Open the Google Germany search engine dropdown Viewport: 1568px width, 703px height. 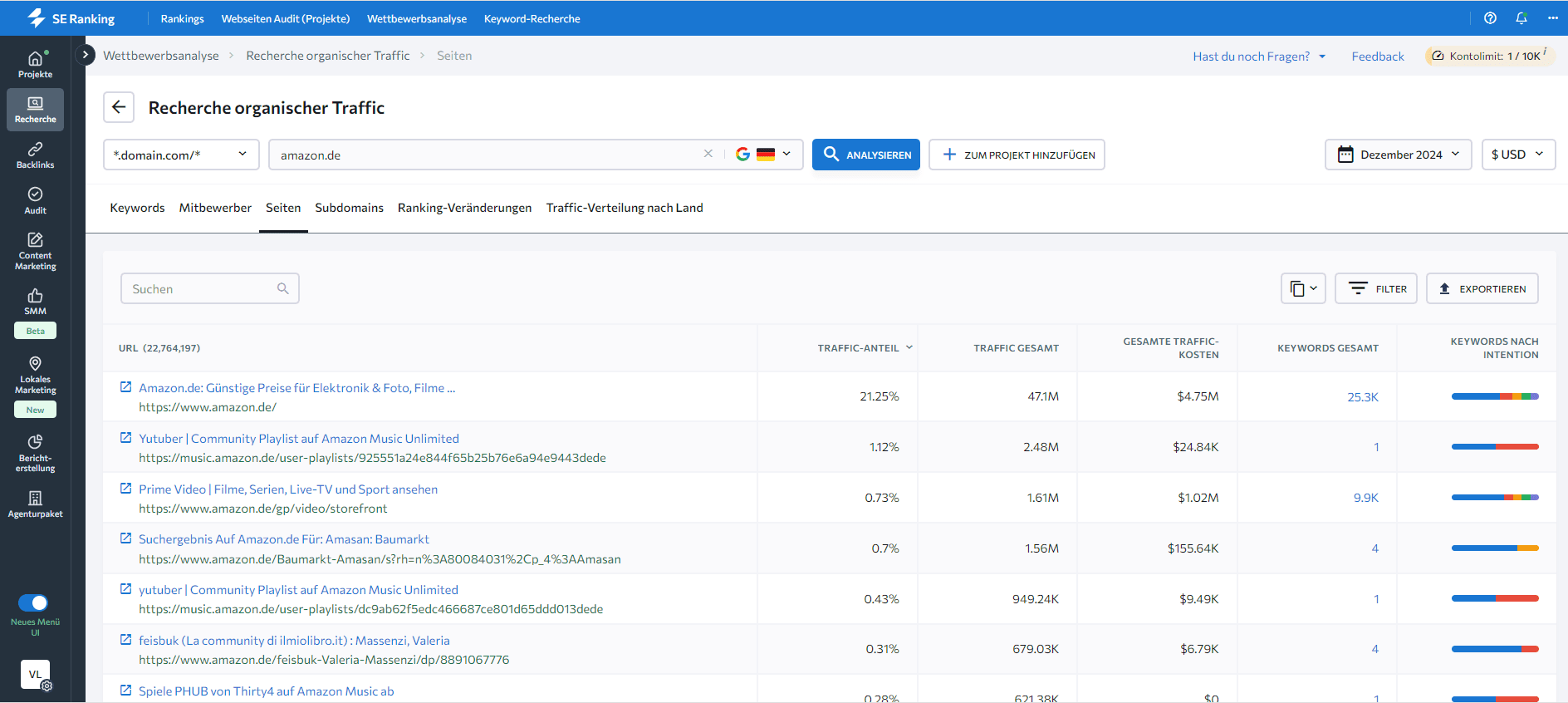point(763,155)
